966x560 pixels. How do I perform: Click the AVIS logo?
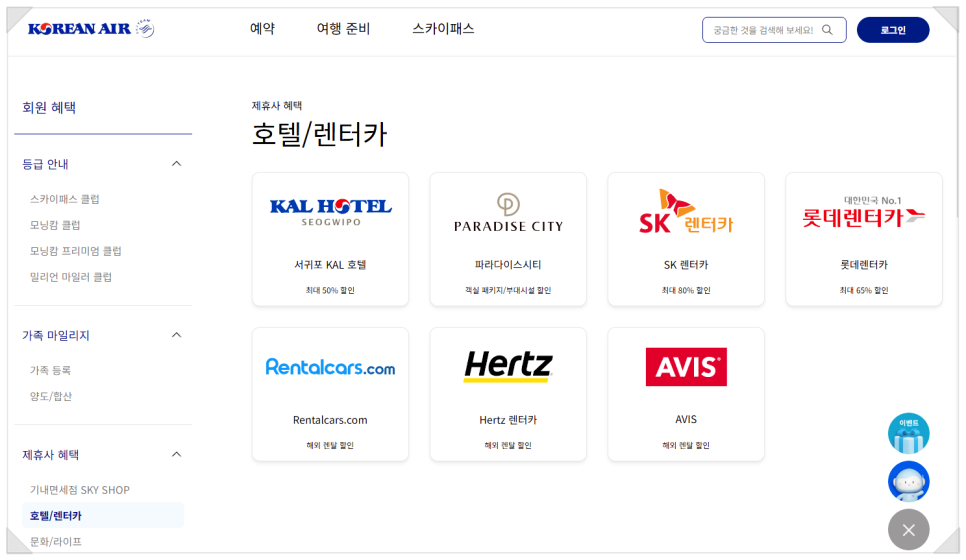click(686, 367)
